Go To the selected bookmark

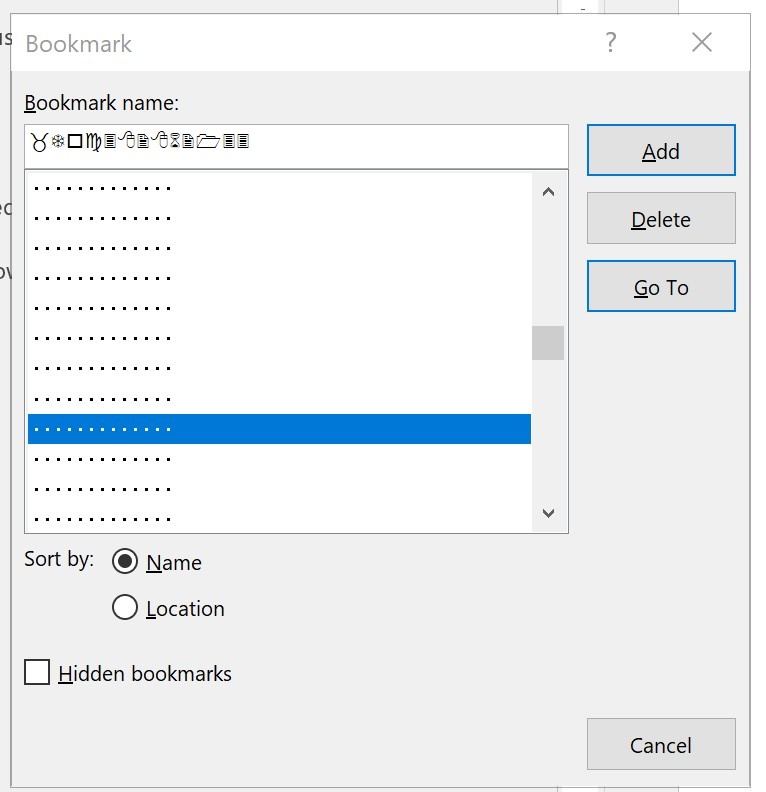[x=661, y=286]
